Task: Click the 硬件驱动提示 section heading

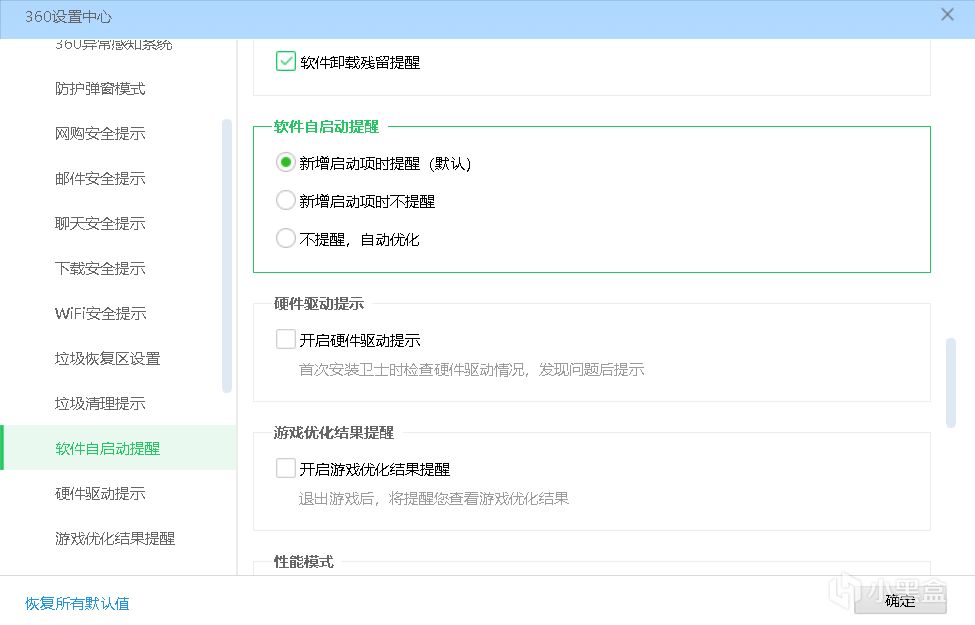Action: click(x=319, y=304)
